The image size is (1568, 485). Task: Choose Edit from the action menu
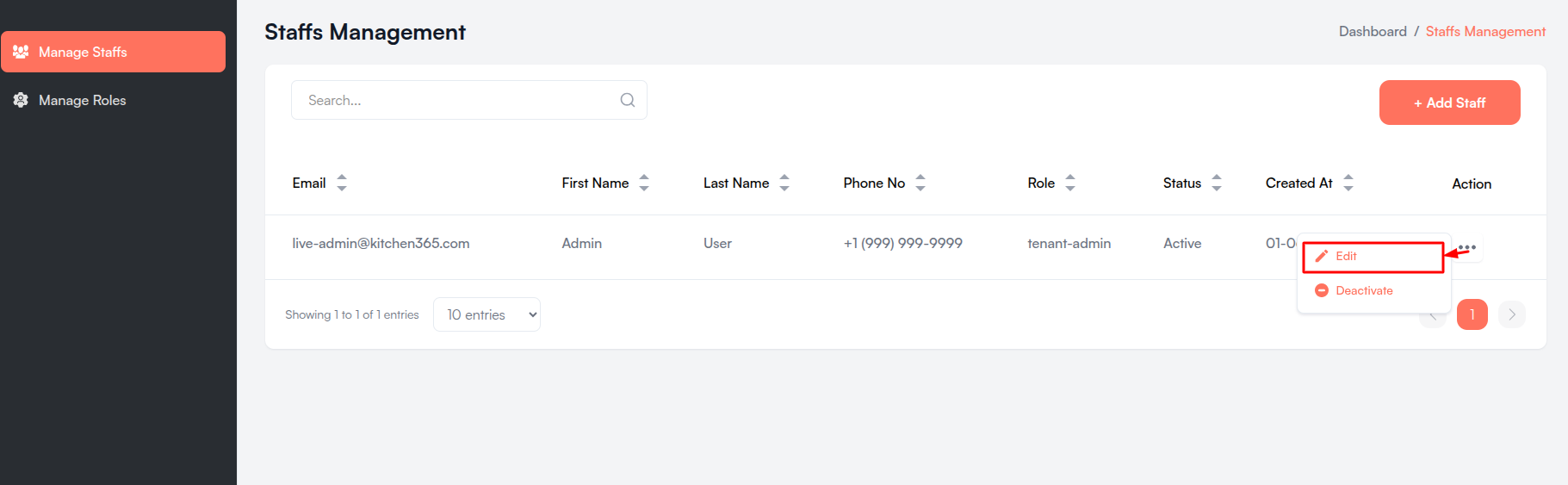point(1373,257)
